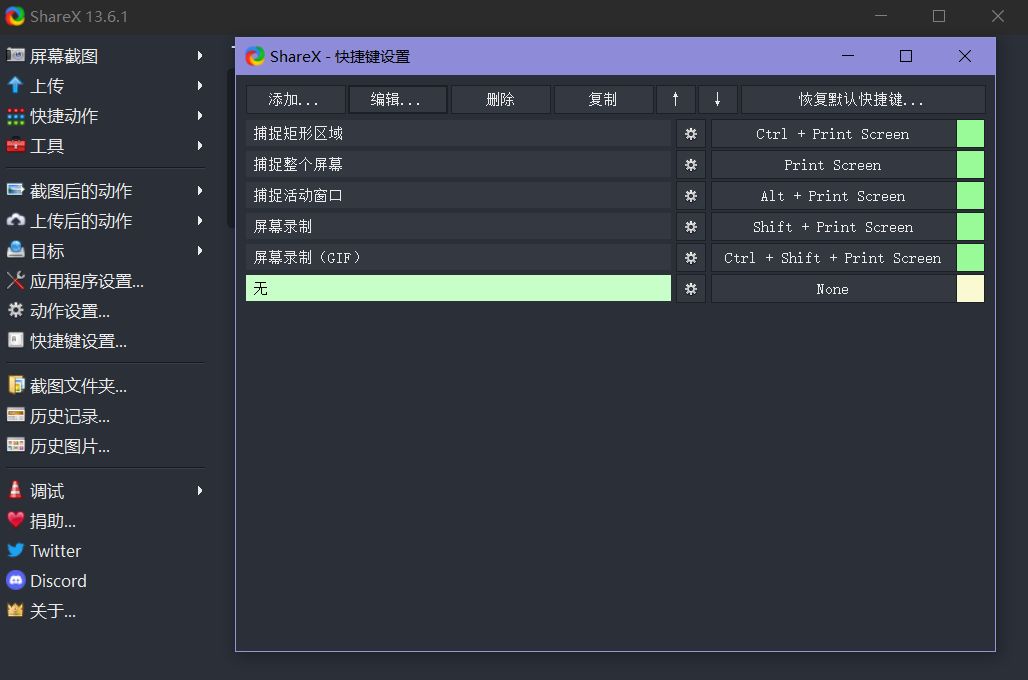The height and width of the screenshot is (680, 1028).
Task: Toggle green status box for Ctrl + Print Screen
Action: click(970, 134)
